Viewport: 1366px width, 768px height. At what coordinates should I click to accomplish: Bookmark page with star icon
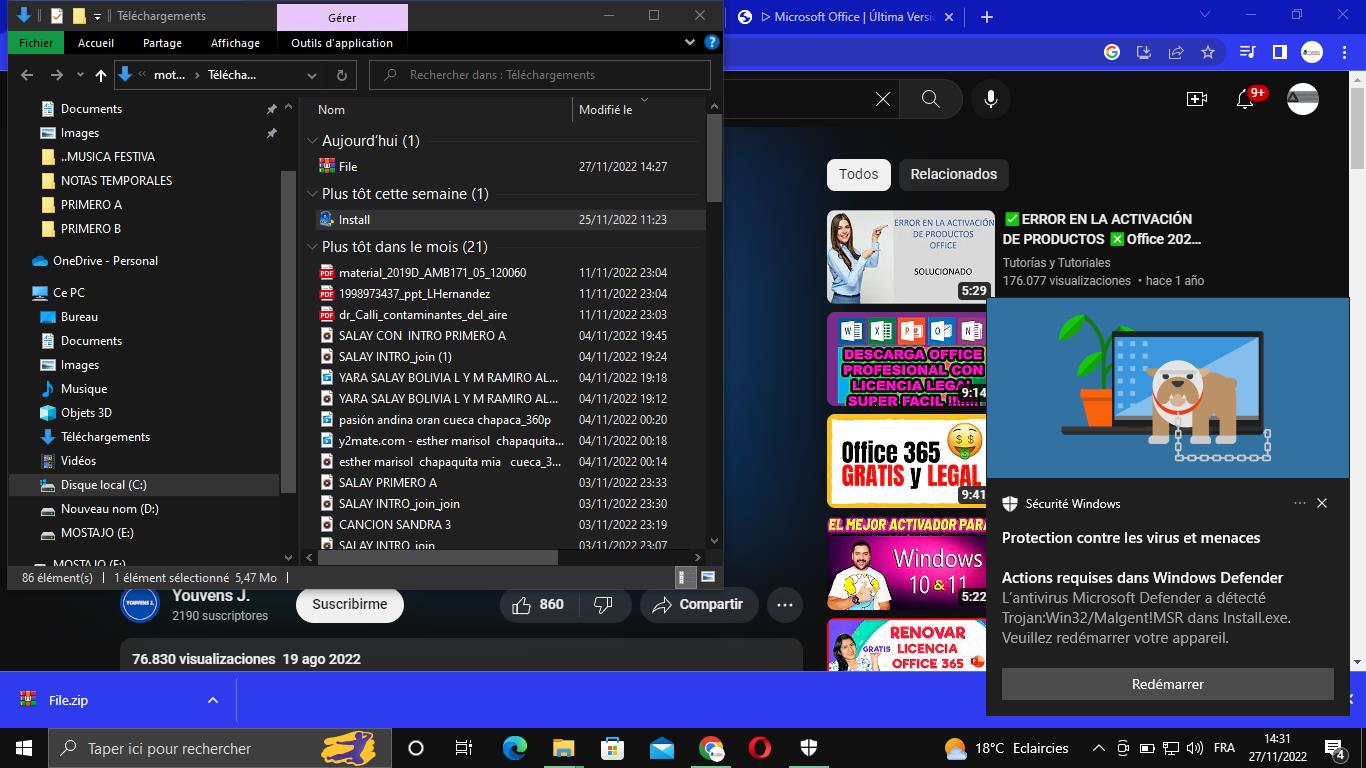pyautogui.click(x=1208, y=52)
